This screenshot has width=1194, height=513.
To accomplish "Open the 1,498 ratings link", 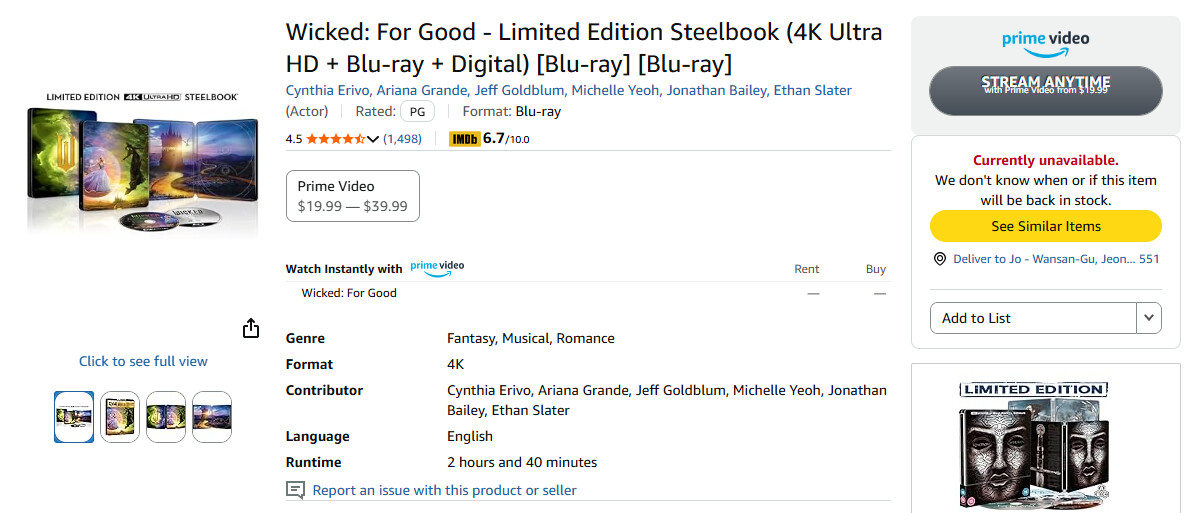I will (x=402, y=139).
